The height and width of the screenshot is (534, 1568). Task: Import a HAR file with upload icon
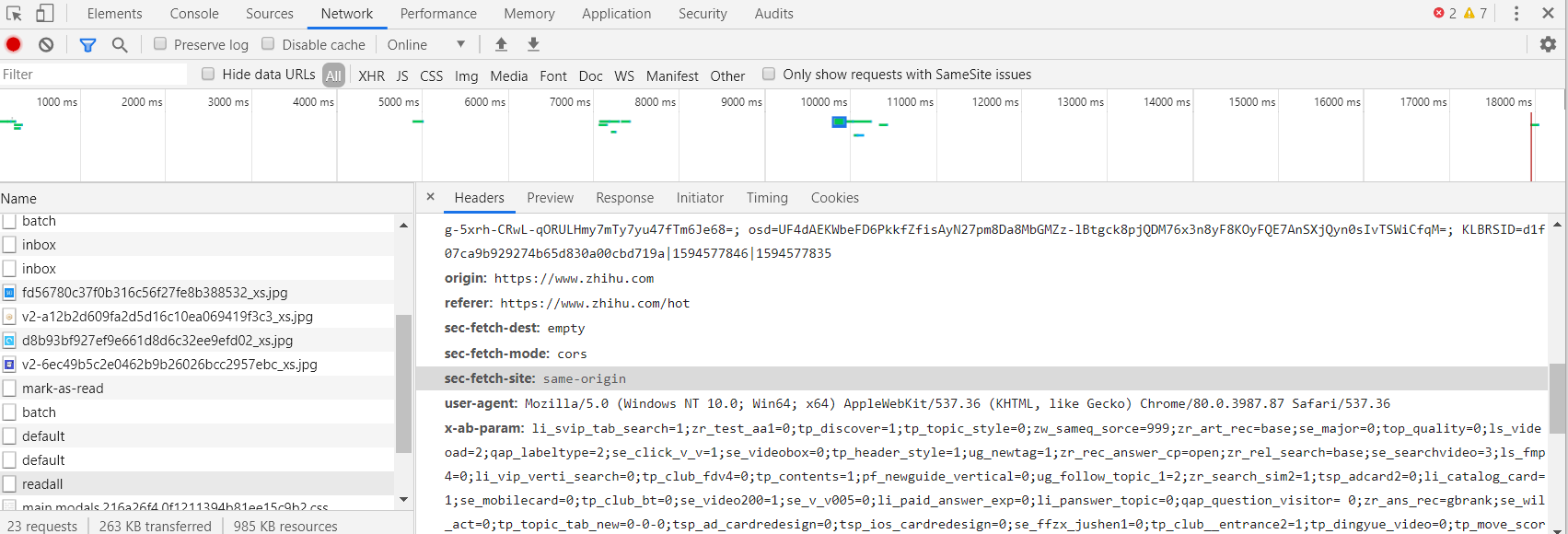501,44
